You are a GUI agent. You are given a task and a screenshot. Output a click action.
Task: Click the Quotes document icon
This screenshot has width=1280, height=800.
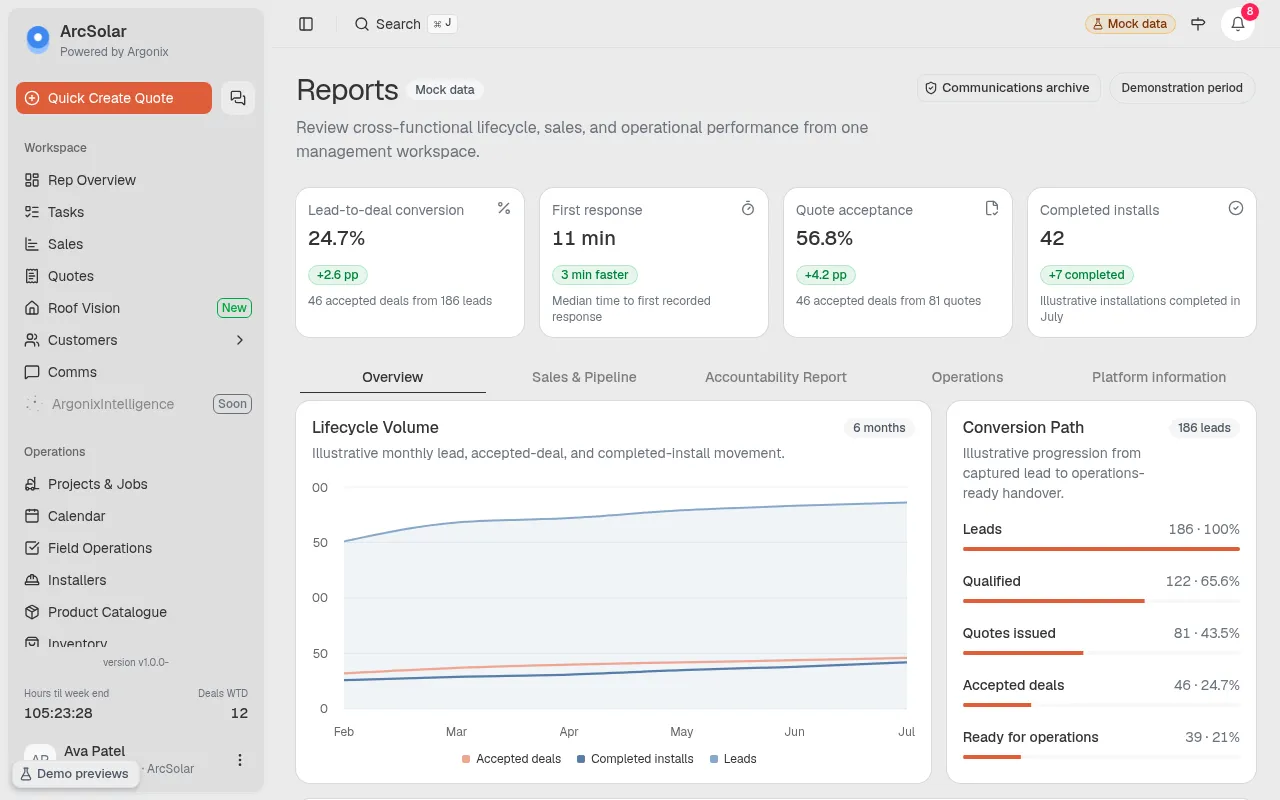pyautogui.click(x=32, y=276)
